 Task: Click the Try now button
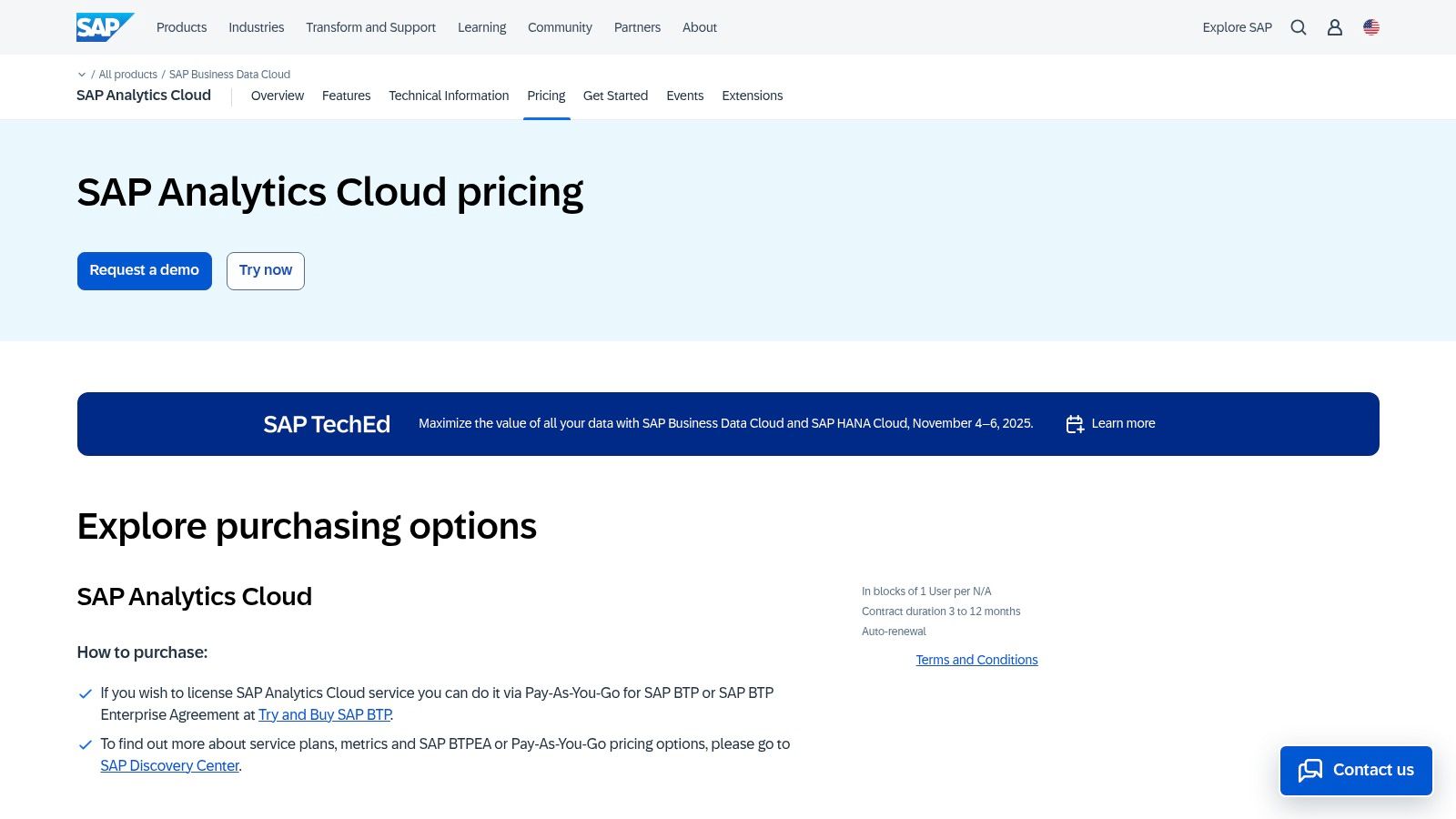pyautogui.click(x=266, y=271)
